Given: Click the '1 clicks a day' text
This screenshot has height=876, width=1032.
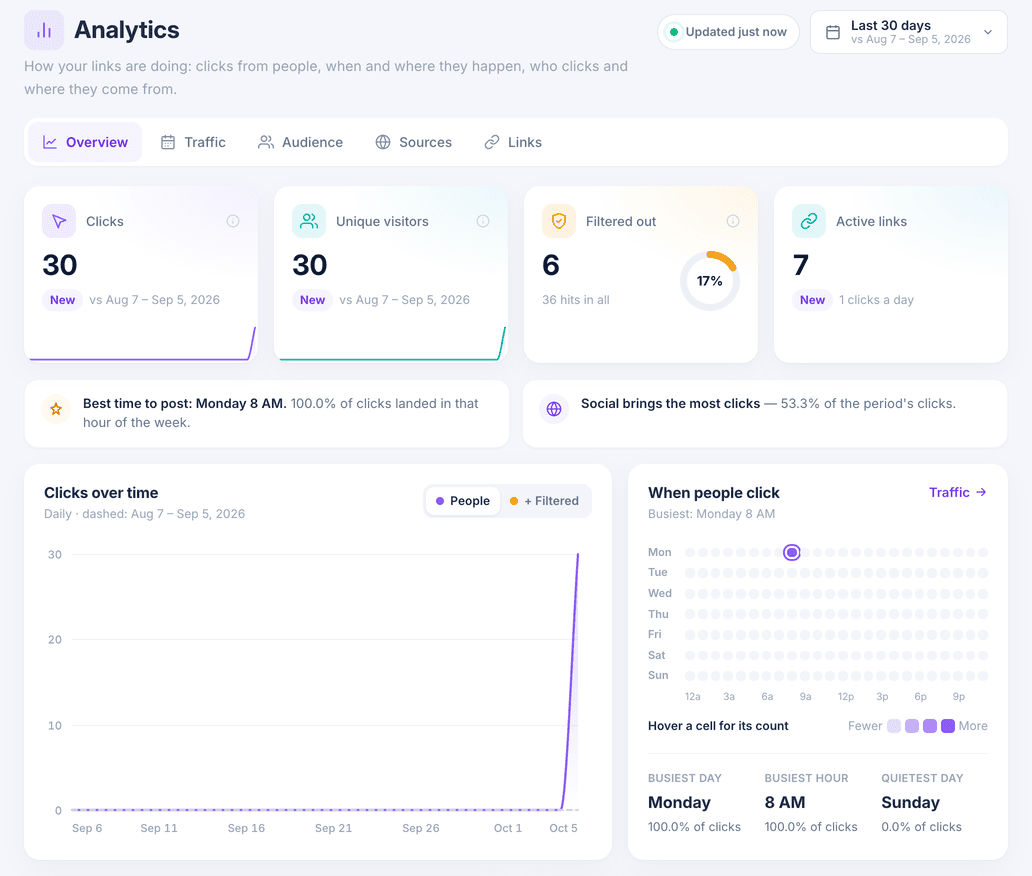Looking at the screenshot, I should (876, 300).
